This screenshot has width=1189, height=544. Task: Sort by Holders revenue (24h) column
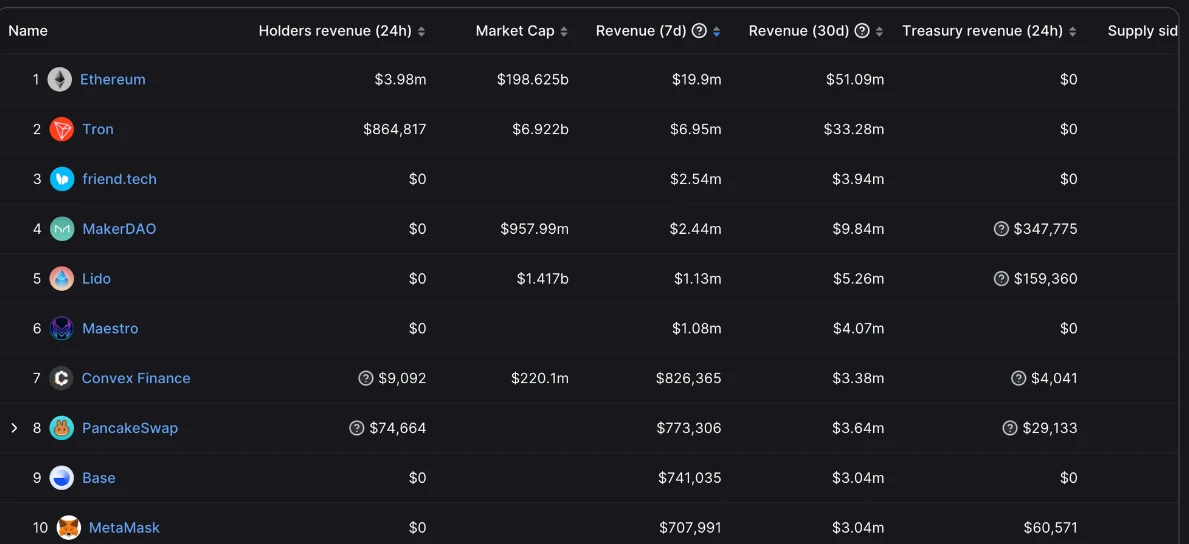[422, 32]
